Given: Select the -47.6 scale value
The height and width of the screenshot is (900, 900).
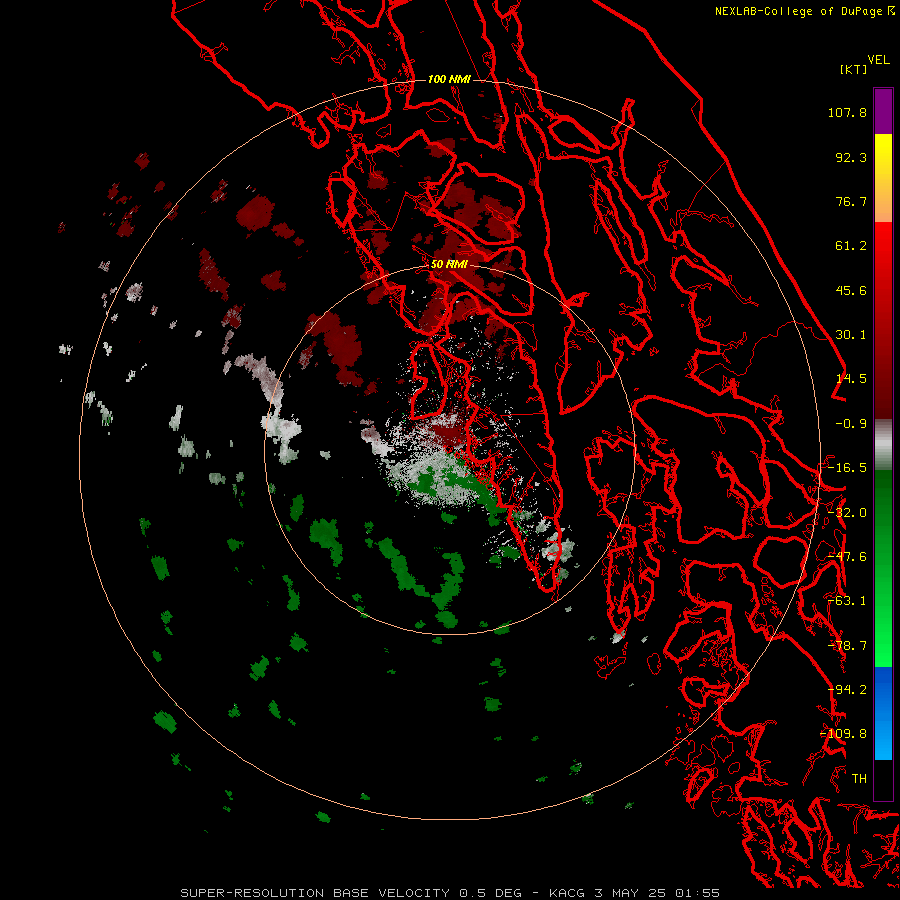Looking at the screenshot, I should 847,557.
